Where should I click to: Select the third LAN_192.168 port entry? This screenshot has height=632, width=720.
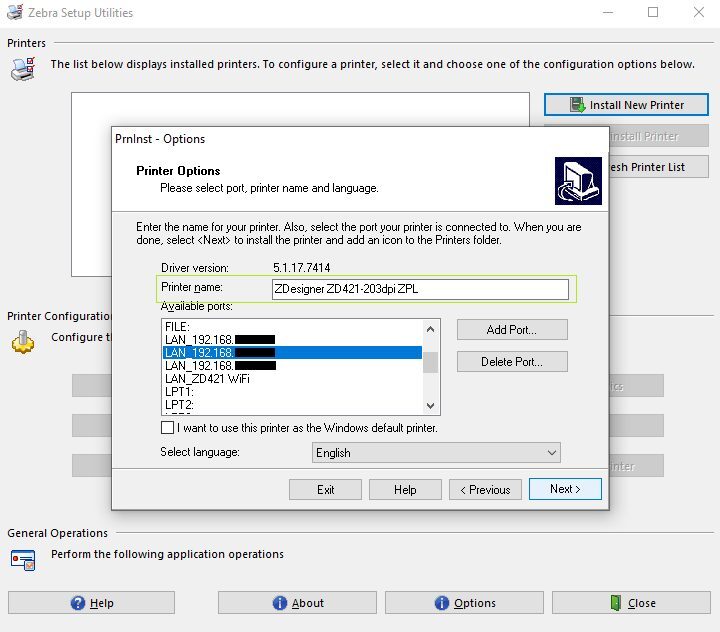coord(292,366)
